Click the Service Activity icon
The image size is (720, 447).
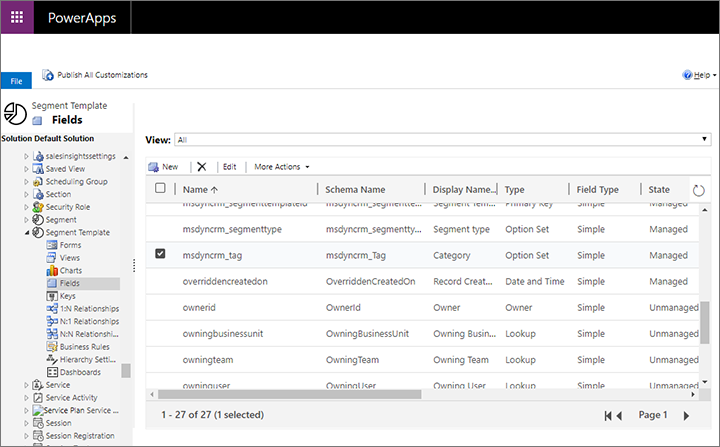(x=38, y=397)
